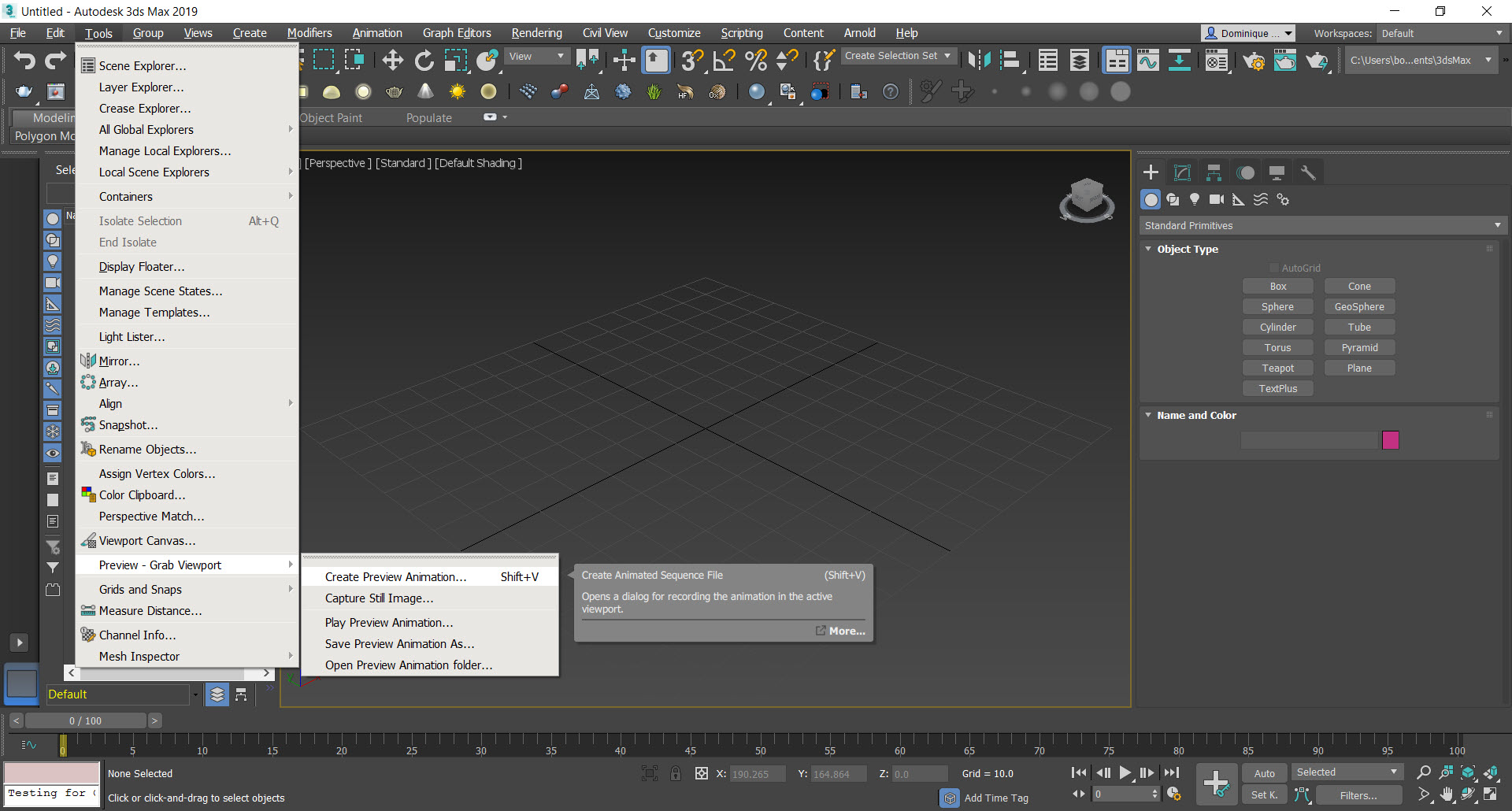
Task: Open the View reference coordinate dropdown
Action: 535,57
